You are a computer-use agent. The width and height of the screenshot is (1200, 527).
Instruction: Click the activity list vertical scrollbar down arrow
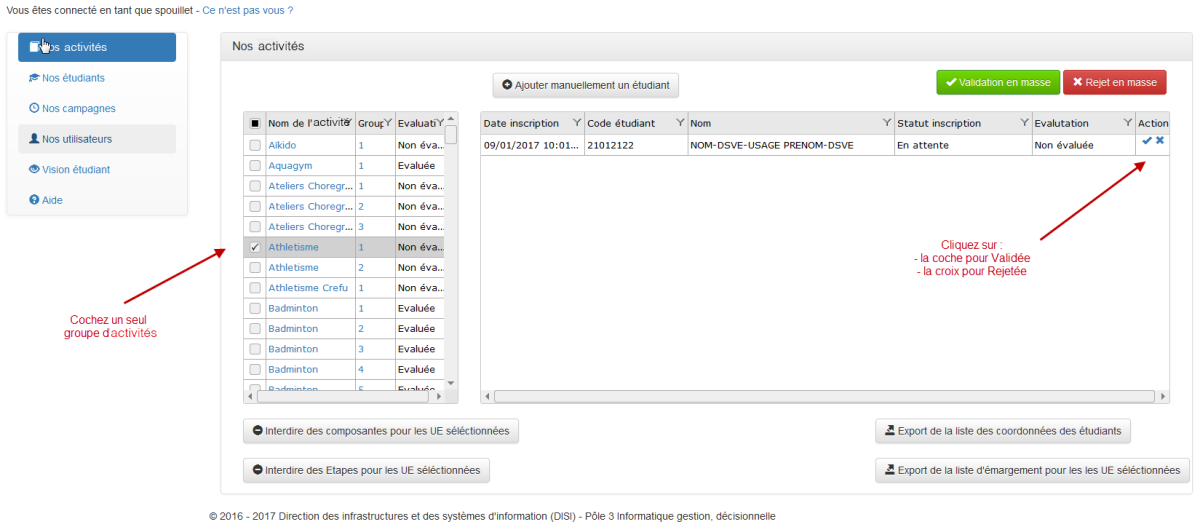coord(450,383)
